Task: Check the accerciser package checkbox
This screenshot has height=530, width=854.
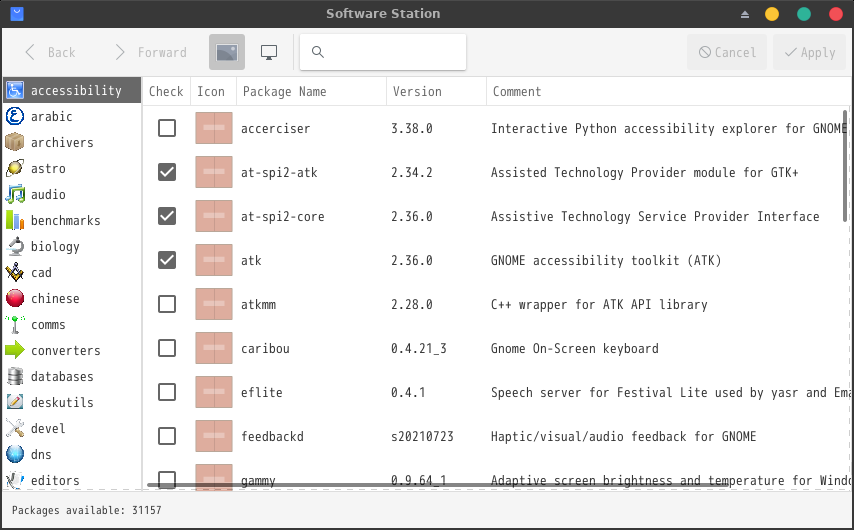Action: pyautogui.click(x=167, y=128)
